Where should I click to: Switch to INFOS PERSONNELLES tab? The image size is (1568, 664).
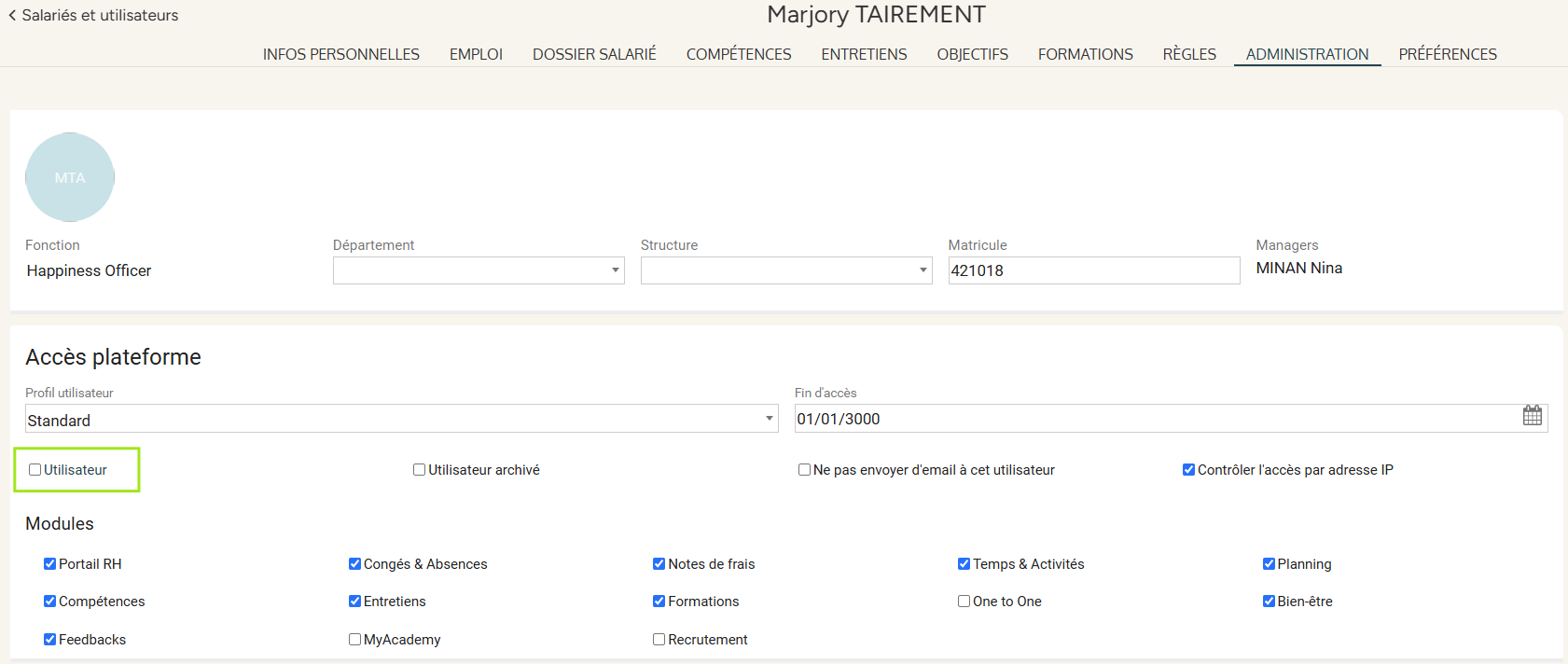pos(340,54)
